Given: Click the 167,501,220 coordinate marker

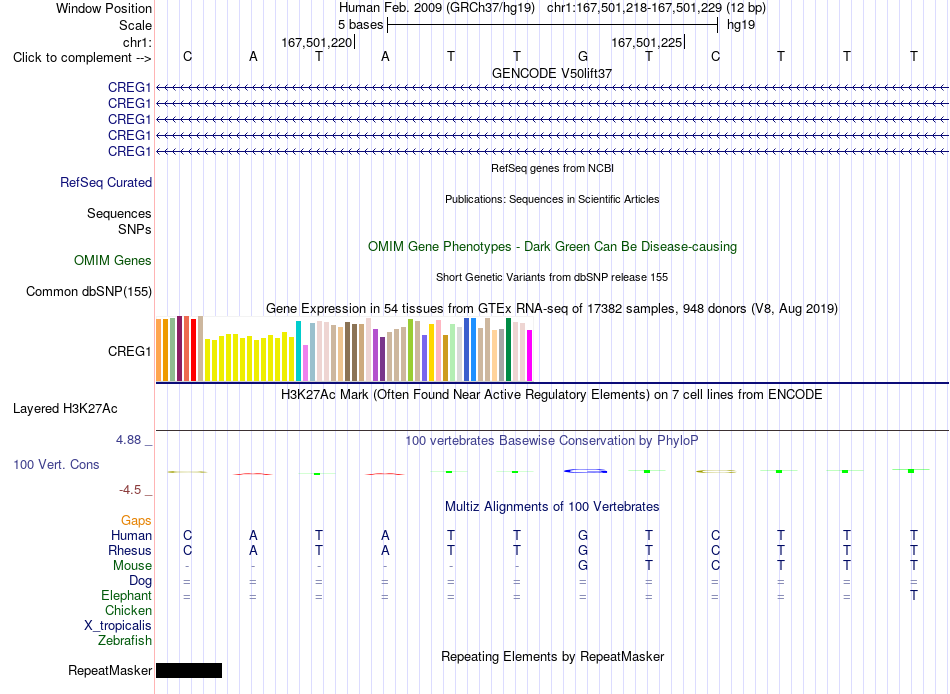Looking at the screenshot, I should [317, 42].
